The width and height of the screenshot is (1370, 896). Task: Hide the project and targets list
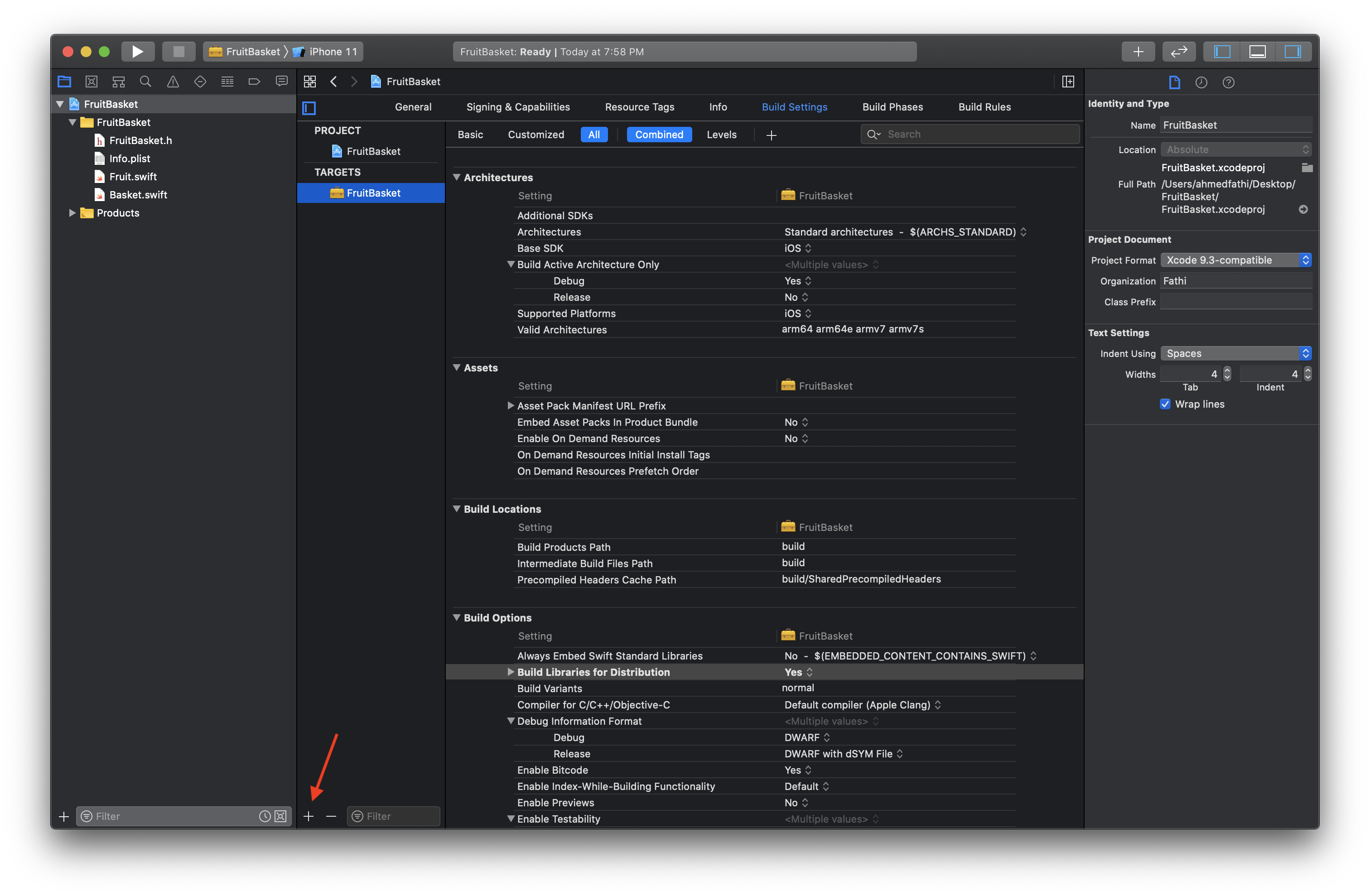tap(309, 108)
